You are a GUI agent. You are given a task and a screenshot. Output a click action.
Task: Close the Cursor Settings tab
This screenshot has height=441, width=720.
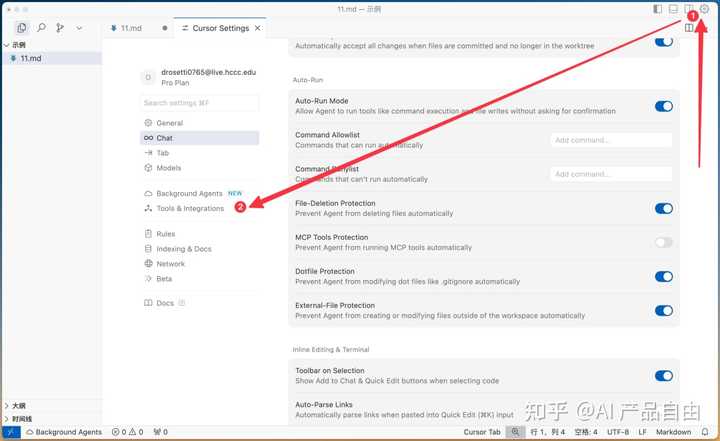pos(258,28)
